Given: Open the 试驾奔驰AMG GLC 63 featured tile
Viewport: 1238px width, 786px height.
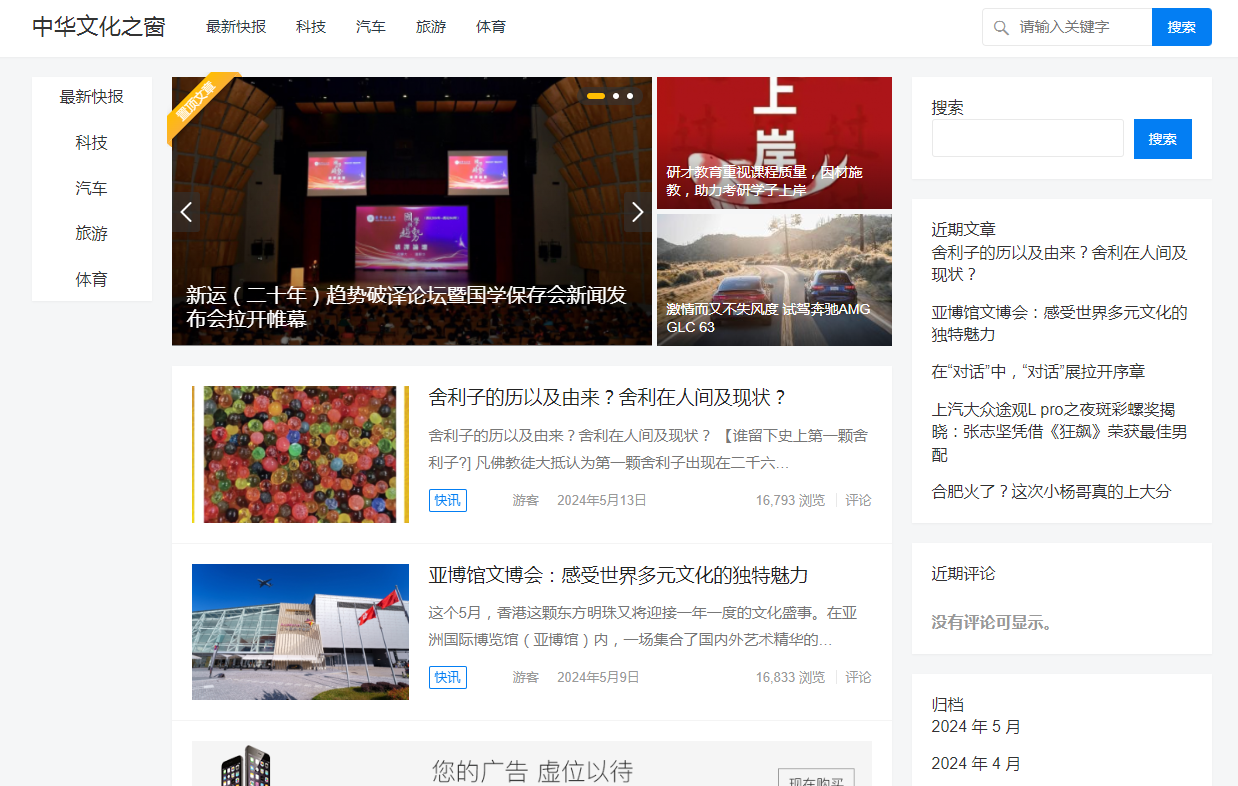Looking at the screenshot, I should [x=774, y=280].
